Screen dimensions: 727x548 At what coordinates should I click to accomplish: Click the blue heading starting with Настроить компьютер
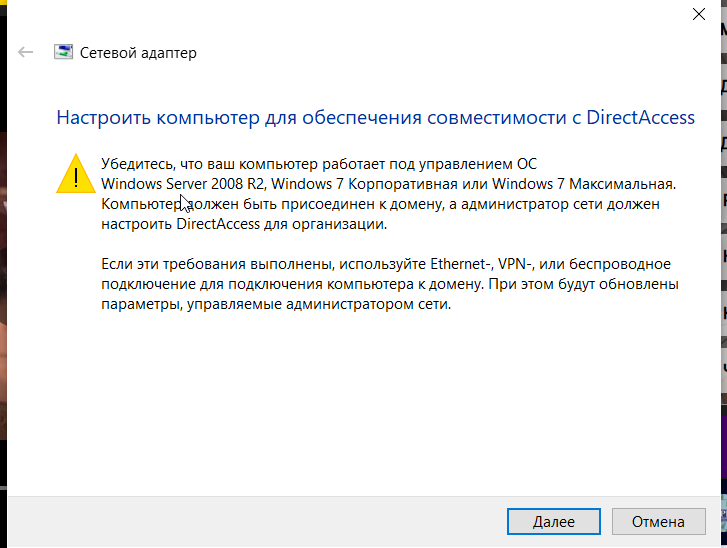pos(375,117)
